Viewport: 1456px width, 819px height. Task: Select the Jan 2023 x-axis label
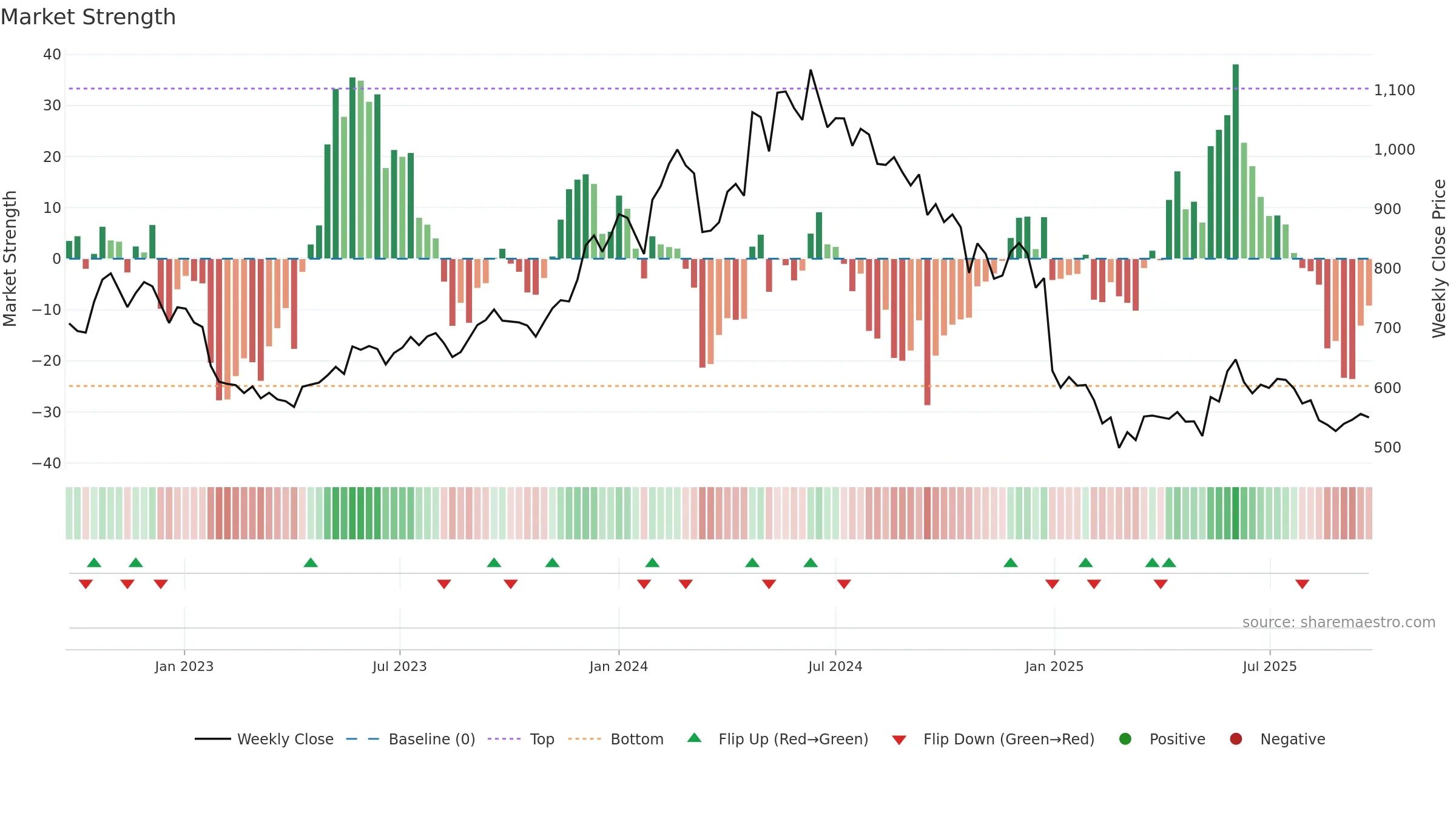coord(184,666)
